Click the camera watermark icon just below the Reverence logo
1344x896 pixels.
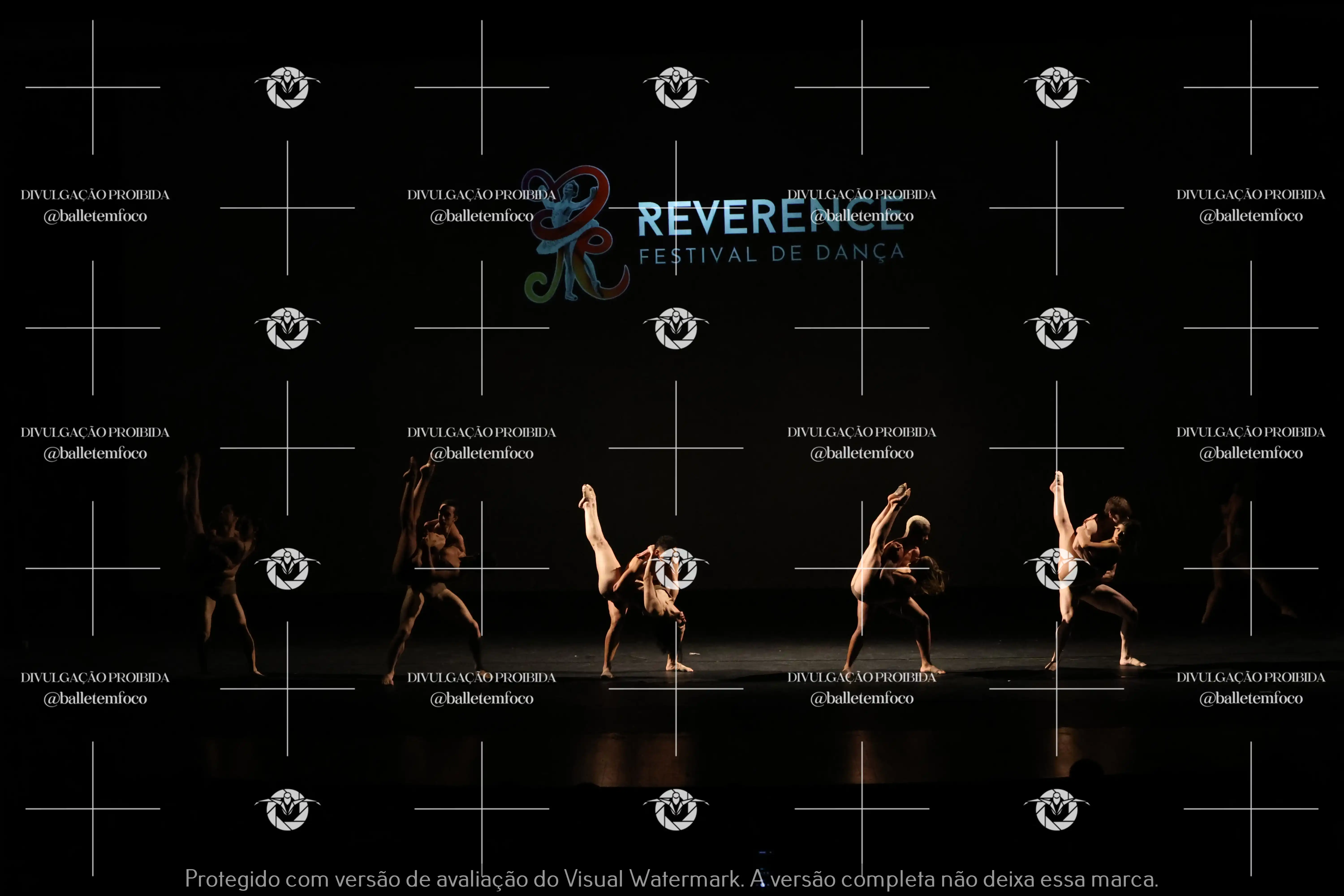pyautogui.click(x=676, y=328)
